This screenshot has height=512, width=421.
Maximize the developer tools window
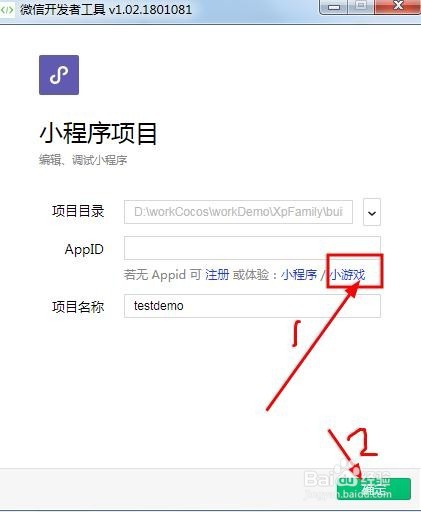[x=361, y=7]
